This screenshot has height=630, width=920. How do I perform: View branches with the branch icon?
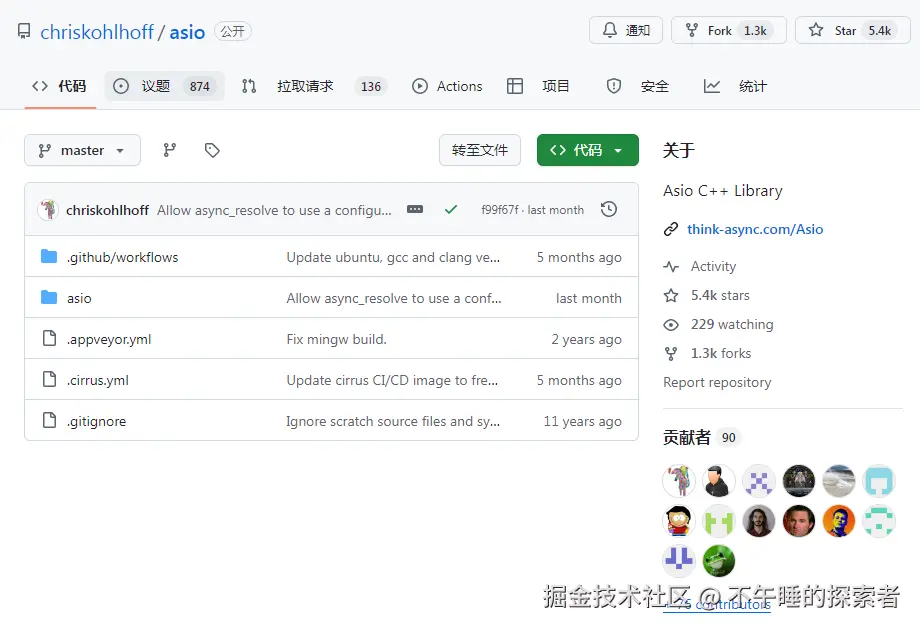[169, 150]
